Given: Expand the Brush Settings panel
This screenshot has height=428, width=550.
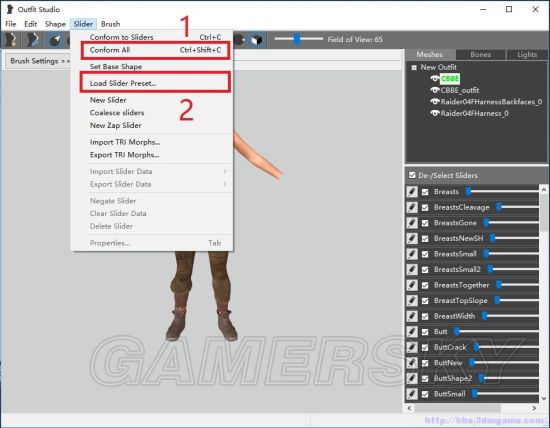Looking at the screenshot, I should coord(40,61).
